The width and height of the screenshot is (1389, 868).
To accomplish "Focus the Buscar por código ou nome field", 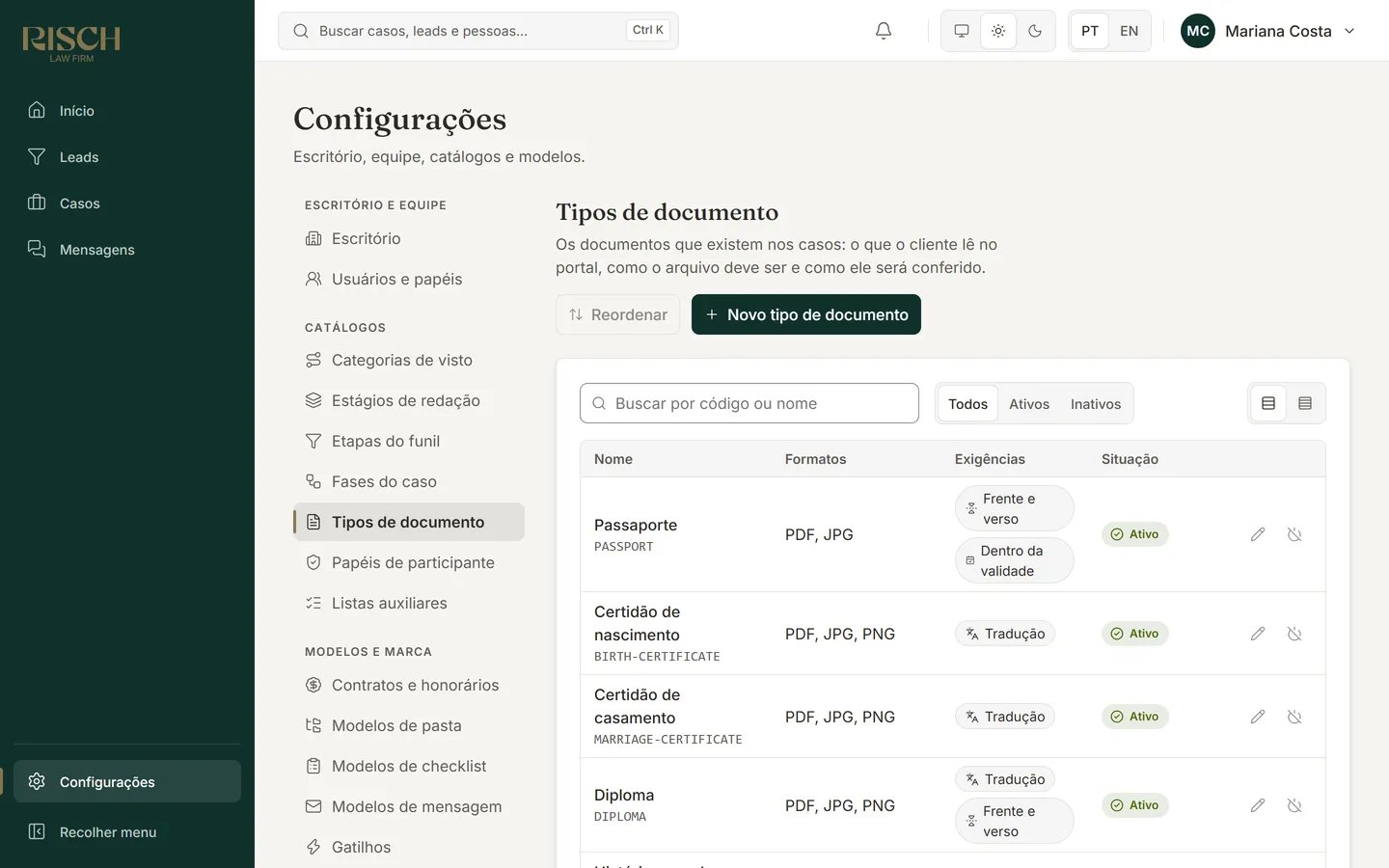I will coord(749,403).
